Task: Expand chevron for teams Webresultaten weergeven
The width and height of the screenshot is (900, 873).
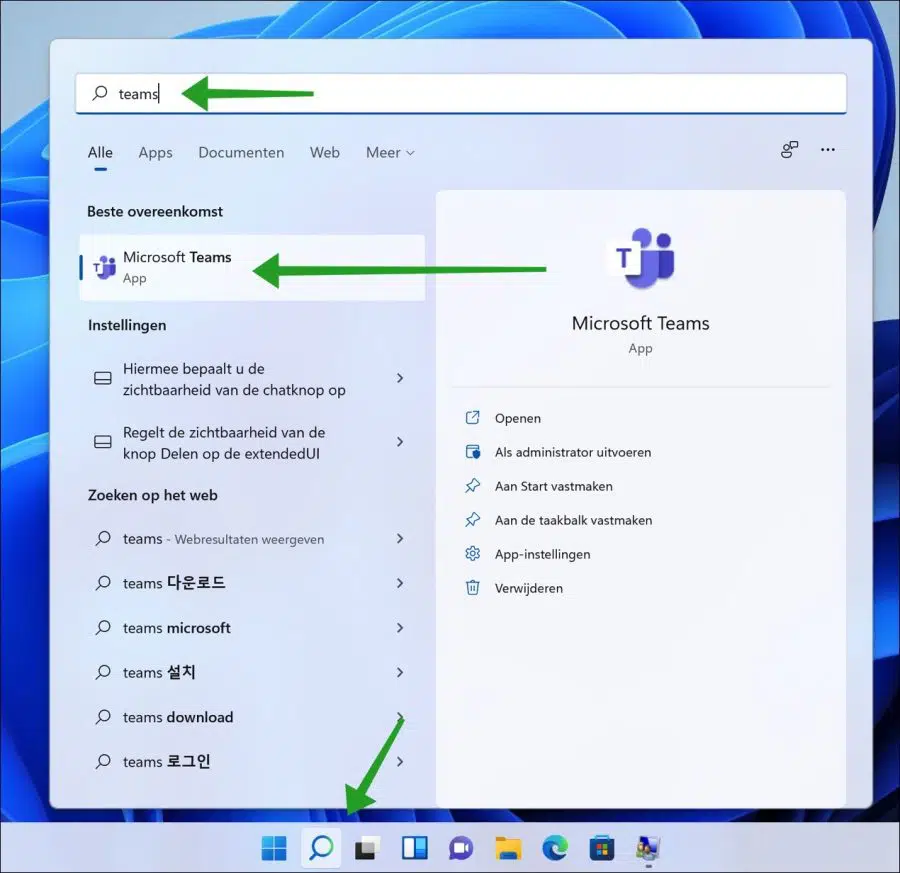Action: pyautogui.click(x=400, y=538)
